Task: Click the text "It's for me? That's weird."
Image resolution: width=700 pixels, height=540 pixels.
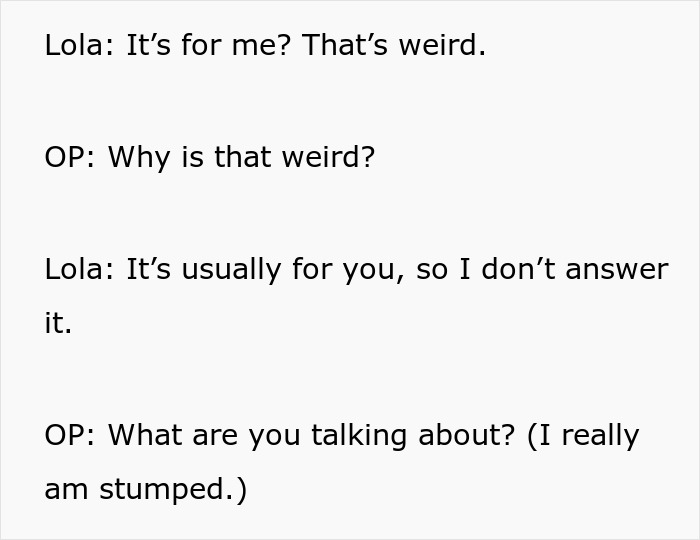Action: [305, 46]
